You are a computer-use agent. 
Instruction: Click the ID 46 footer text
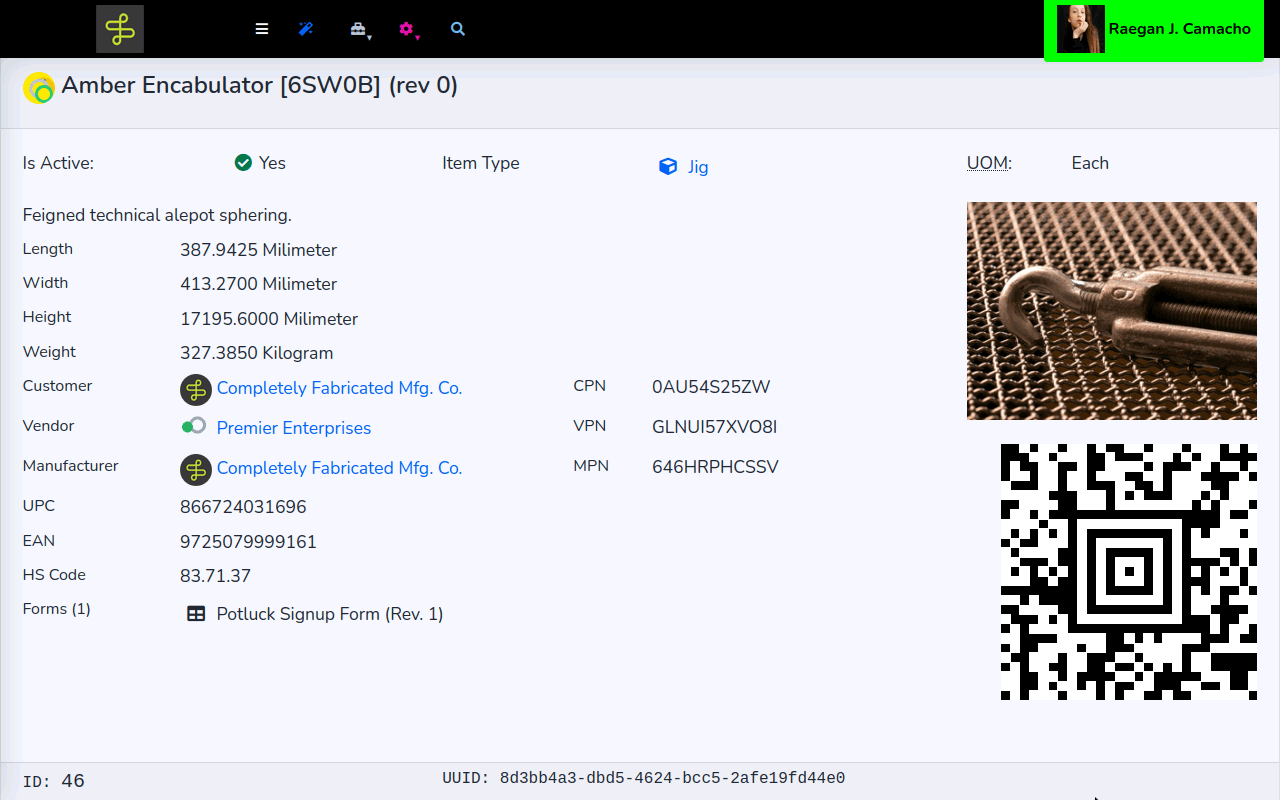pyautogui.click(x=54, y=781)
